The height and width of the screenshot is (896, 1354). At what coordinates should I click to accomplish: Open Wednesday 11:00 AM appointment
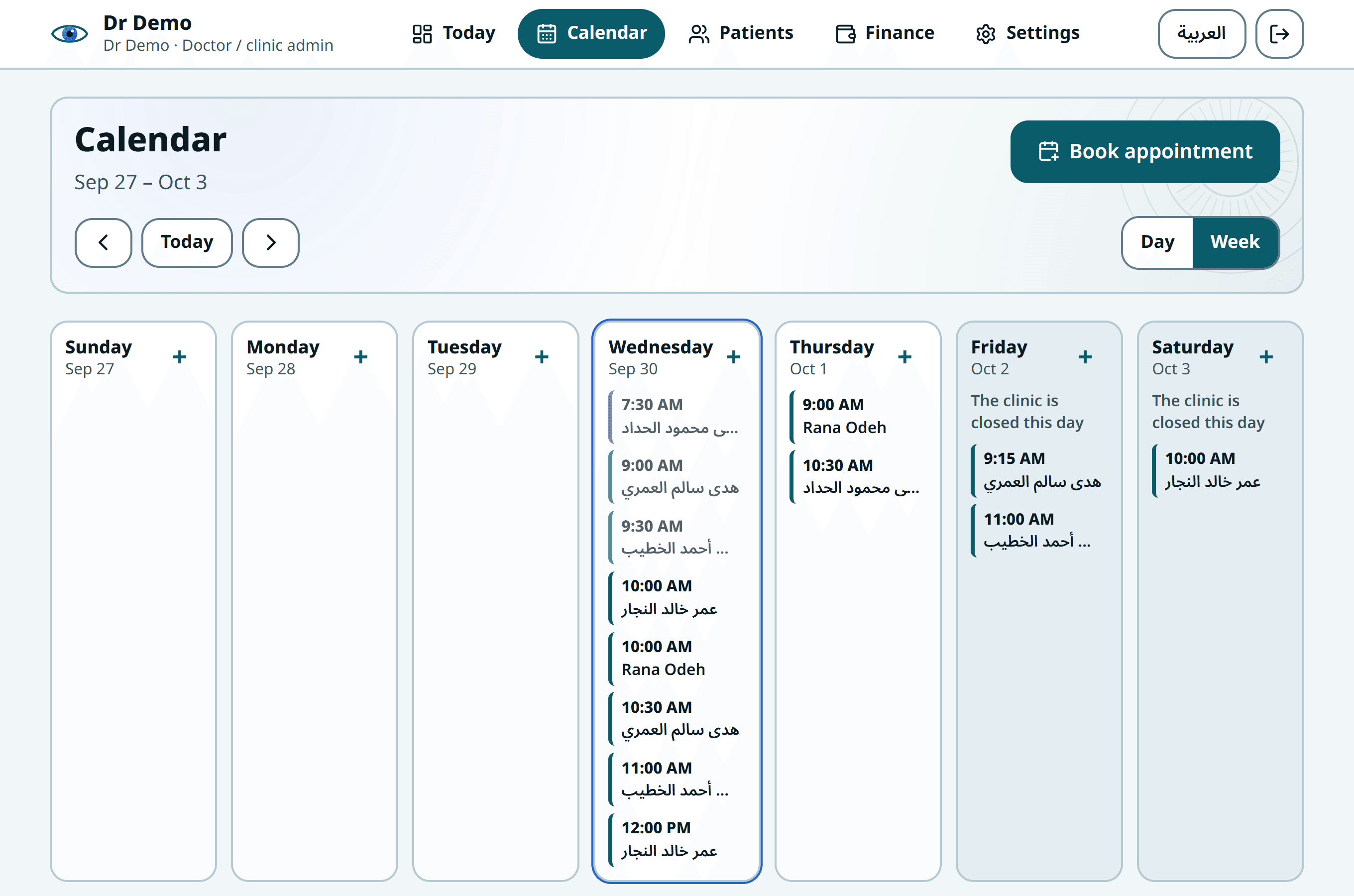point(677,780)
